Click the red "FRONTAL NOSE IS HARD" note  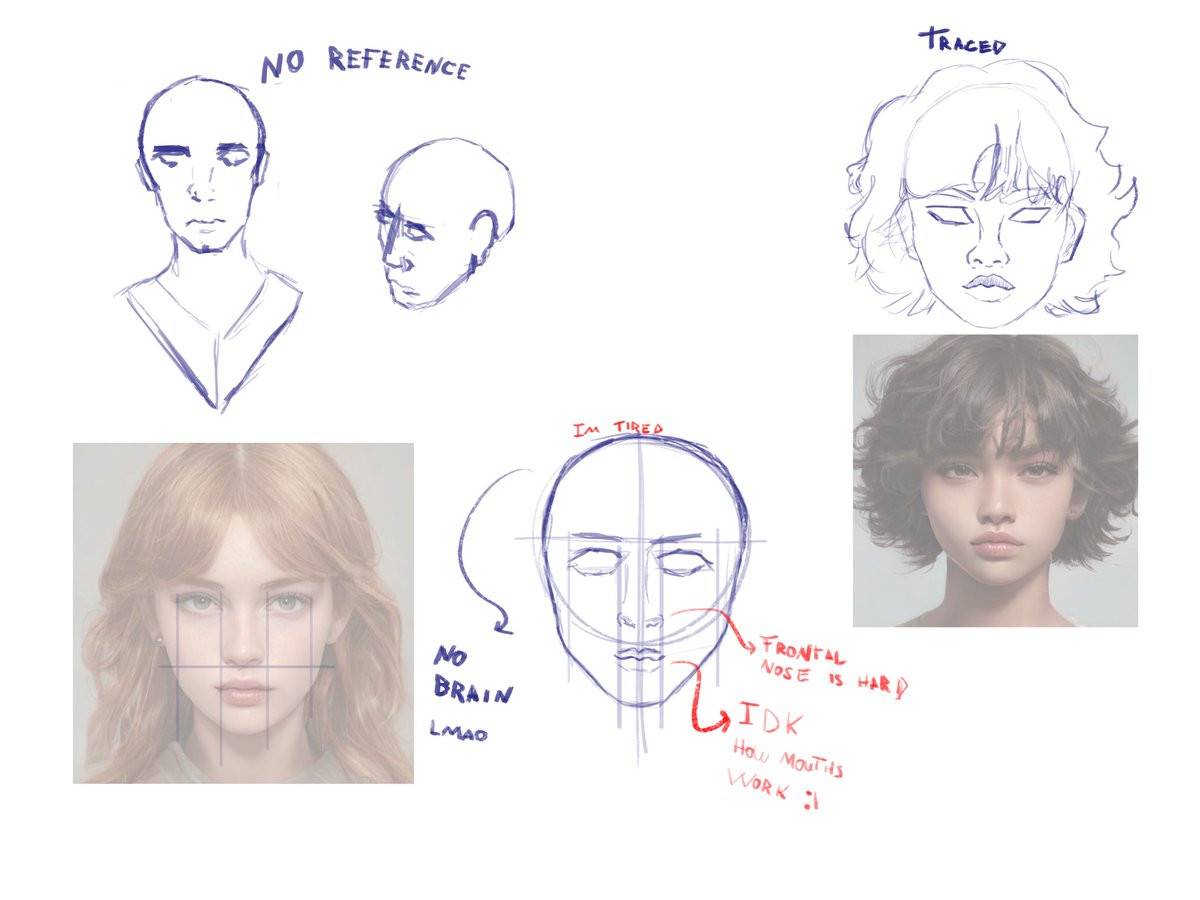832,667
